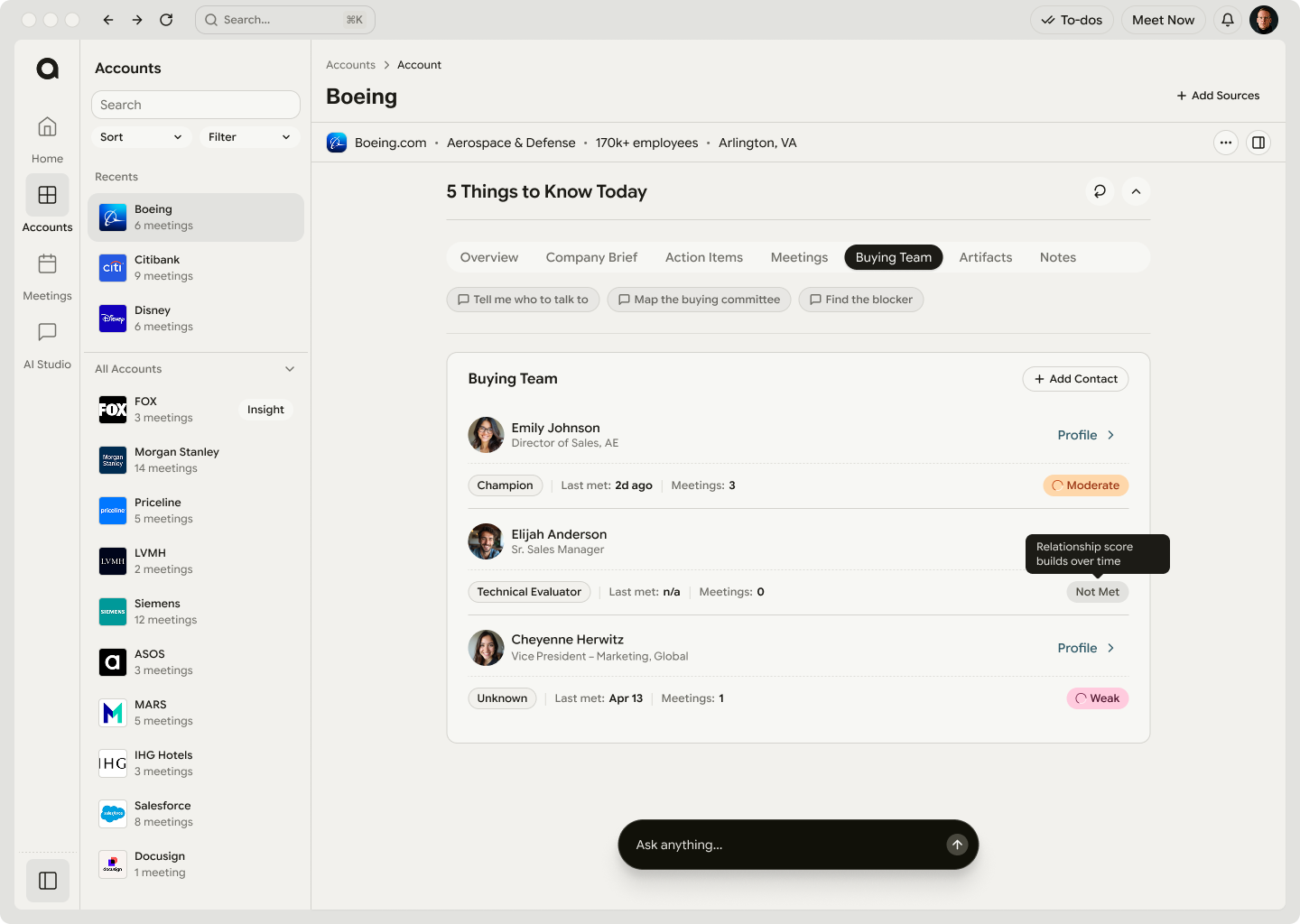Open the user profile avatar
Viewport: 1300px width, 924px height.
[1264, 20]
